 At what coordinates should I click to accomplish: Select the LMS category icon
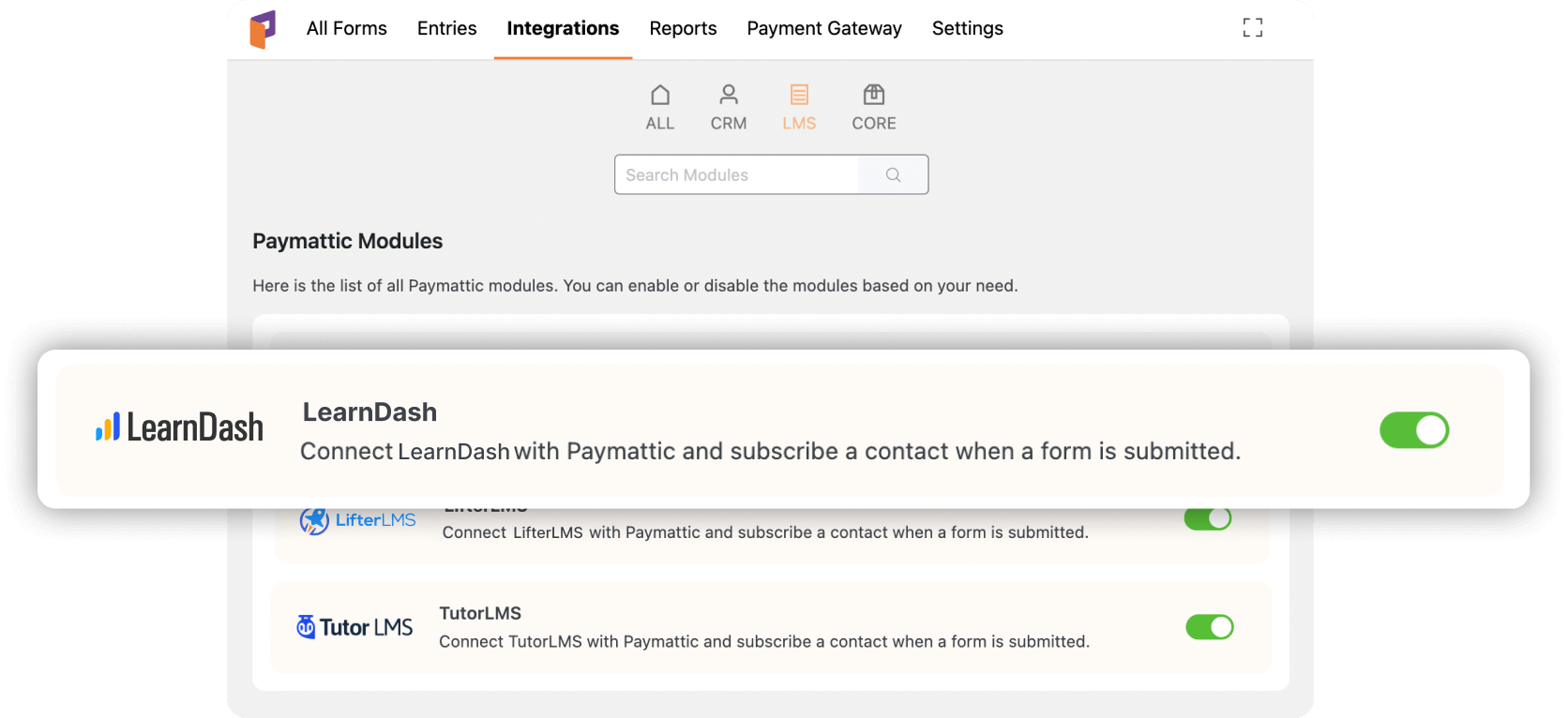pos(799,95)
